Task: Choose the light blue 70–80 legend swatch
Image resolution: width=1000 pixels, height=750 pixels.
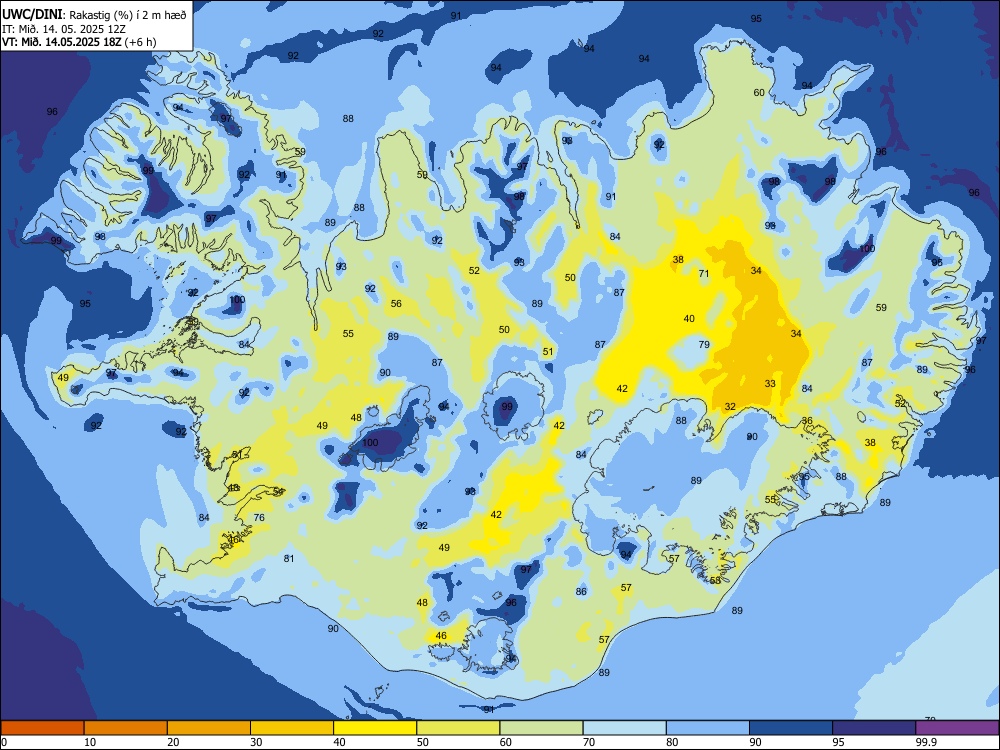Action: click(x=624, y=728)
